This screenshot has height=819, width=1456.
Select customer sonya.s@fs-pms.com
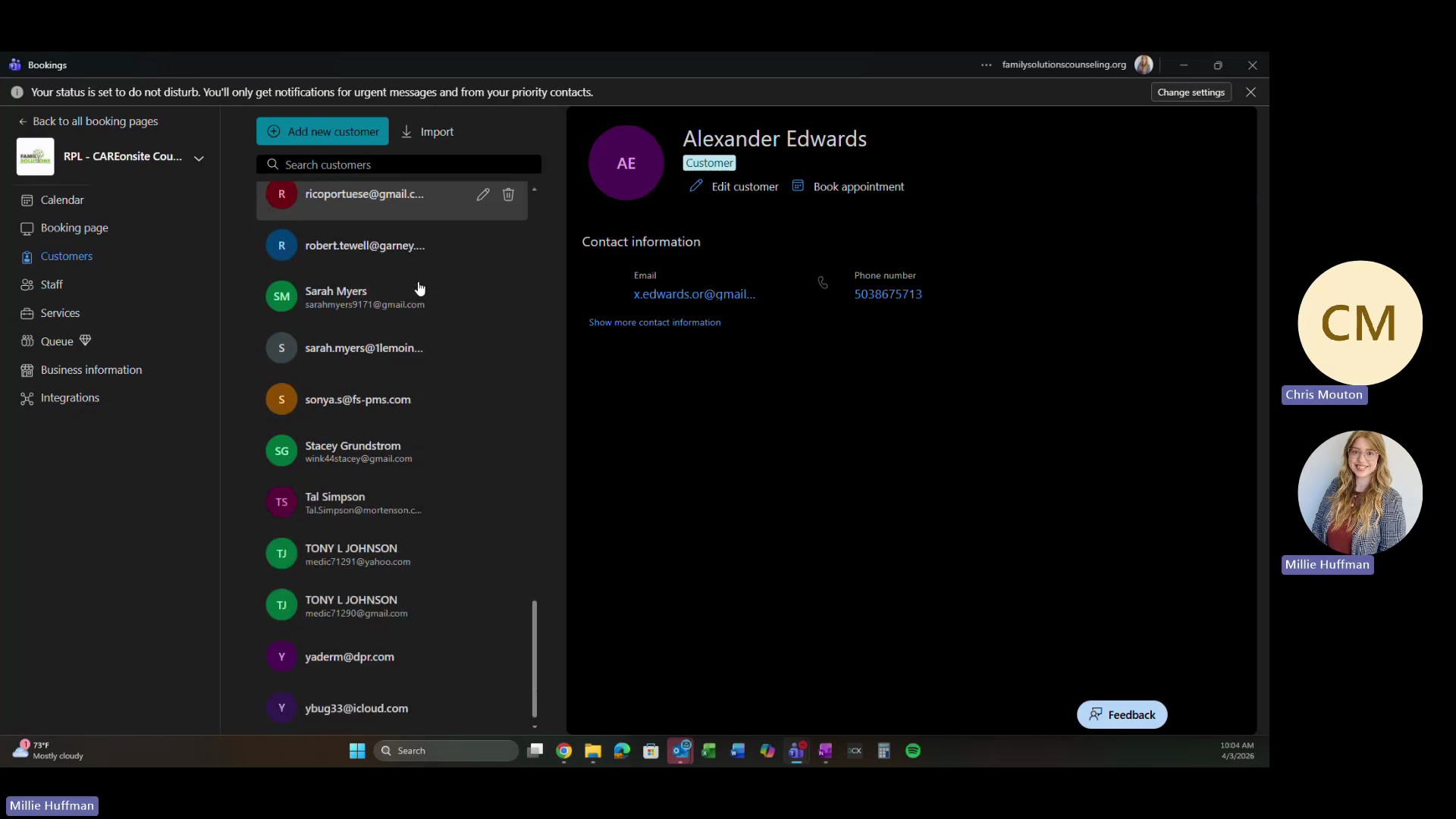[392, 400]
